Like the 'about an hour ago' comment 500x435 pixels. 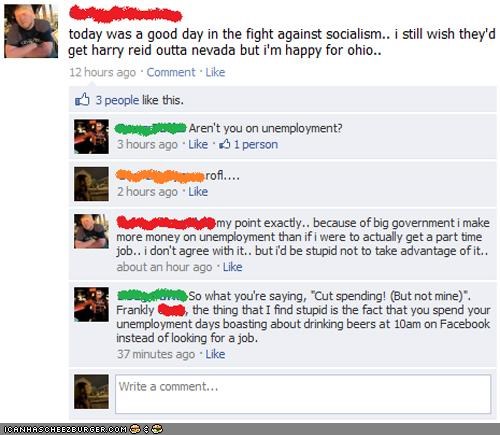coord(232,267)
